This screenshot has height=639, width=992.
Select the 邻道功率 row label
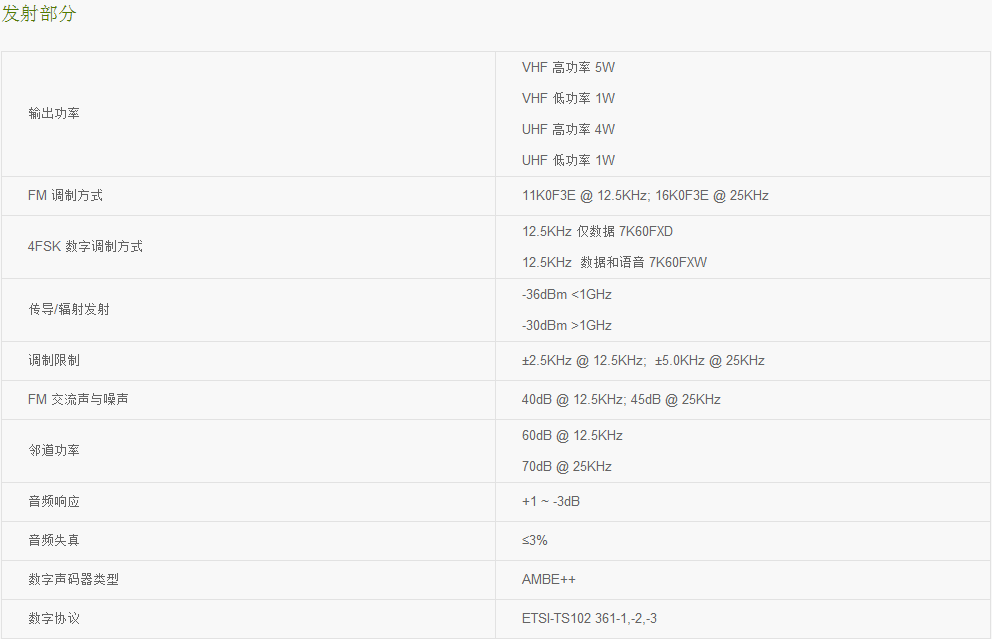tap(54, 450)
